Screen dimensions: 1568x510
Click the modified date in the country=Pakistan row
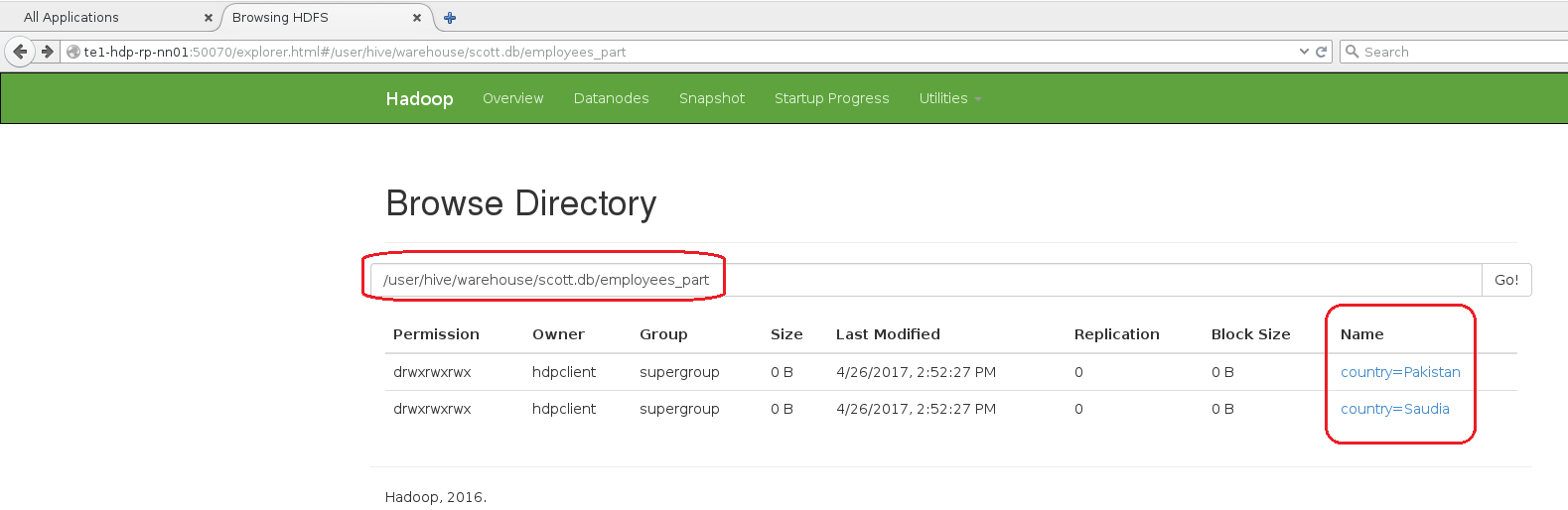point(916,372)
